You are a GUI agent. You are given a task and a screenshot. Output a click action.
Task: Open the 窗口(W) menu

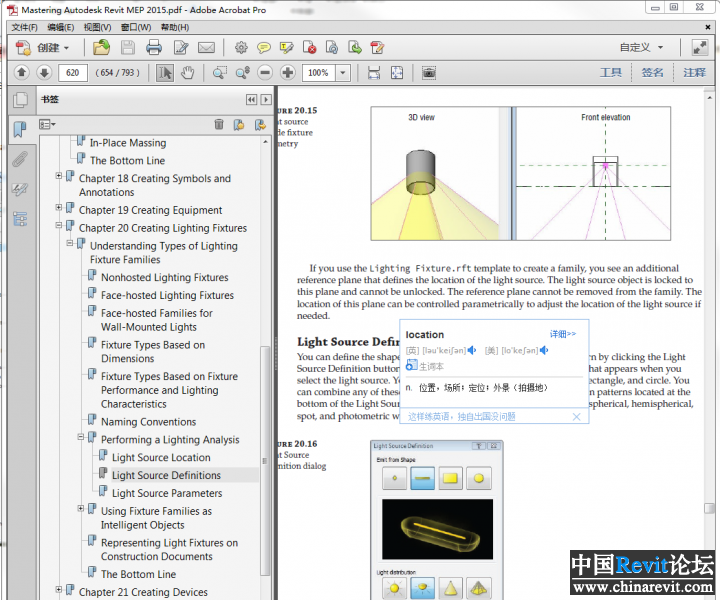tap(136, 28)
